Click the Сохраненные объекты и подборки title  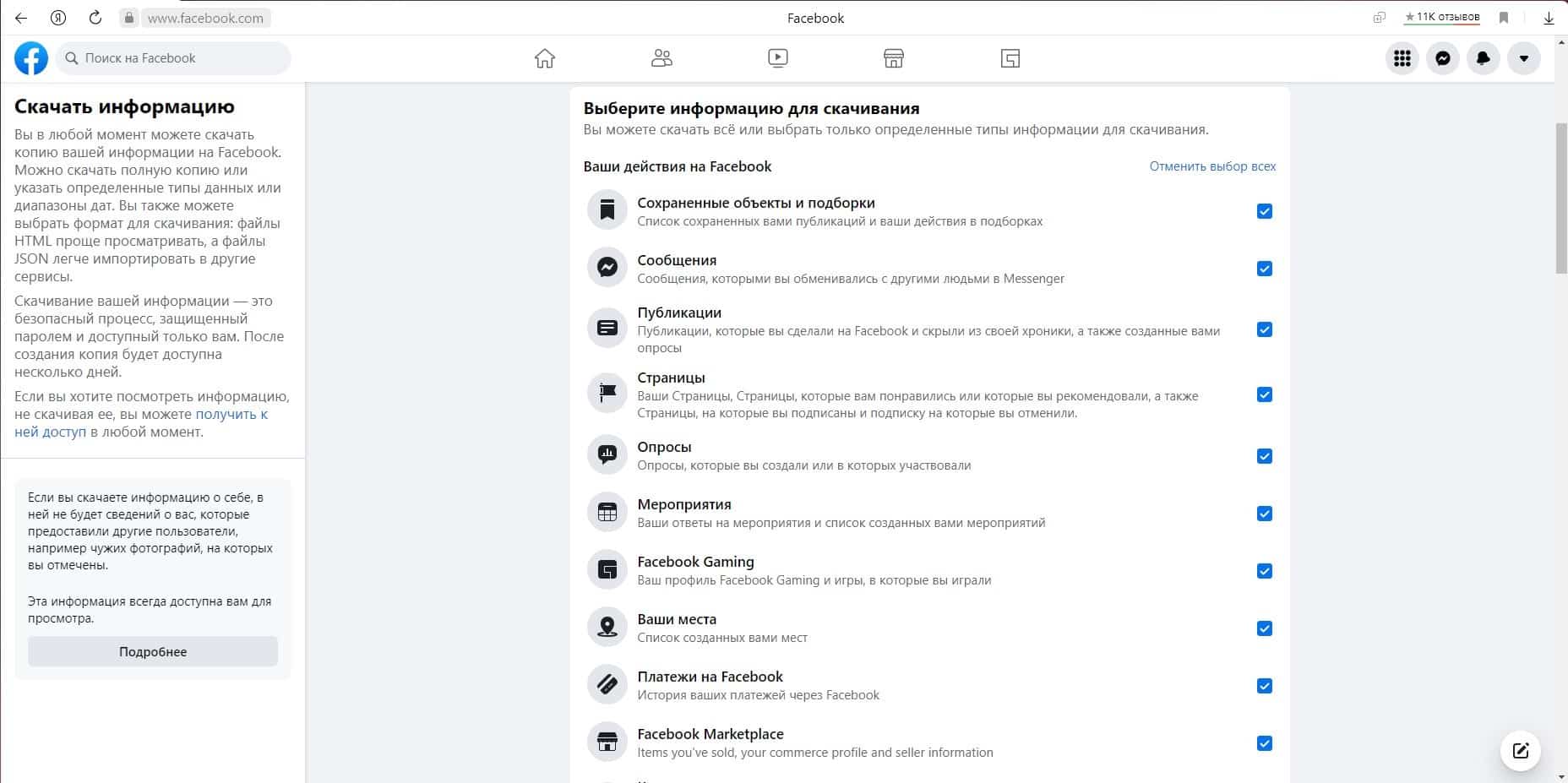click(x=756, y=203)
